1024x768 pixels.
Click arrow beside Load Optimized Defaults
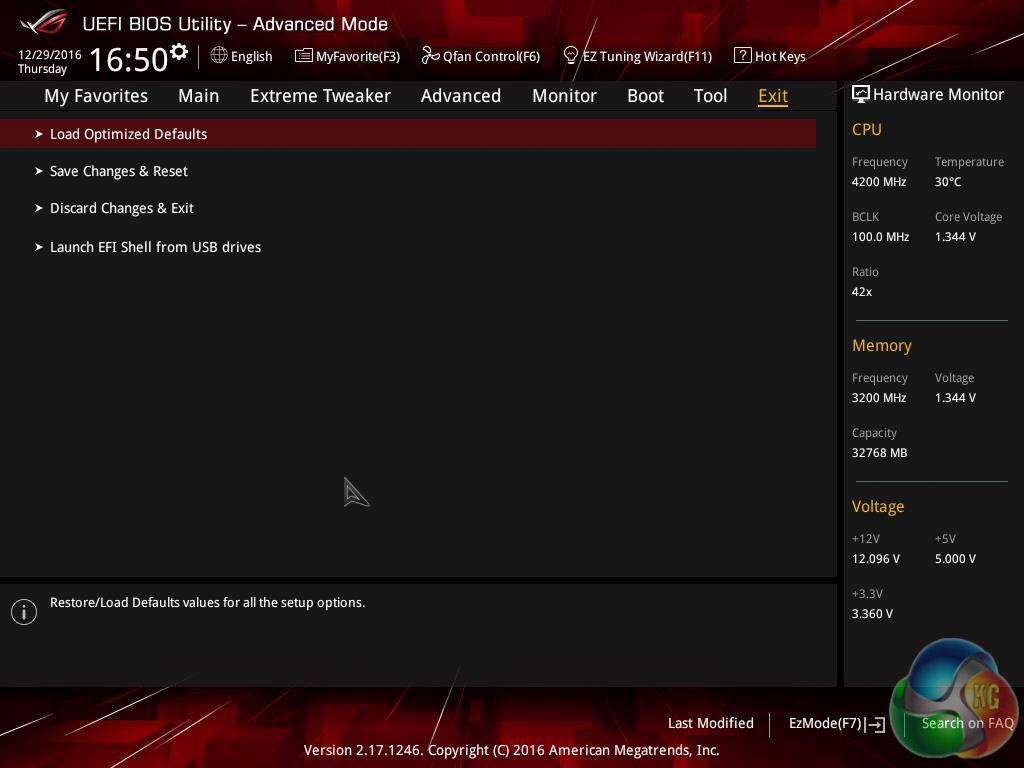click(x=39, y=134)
